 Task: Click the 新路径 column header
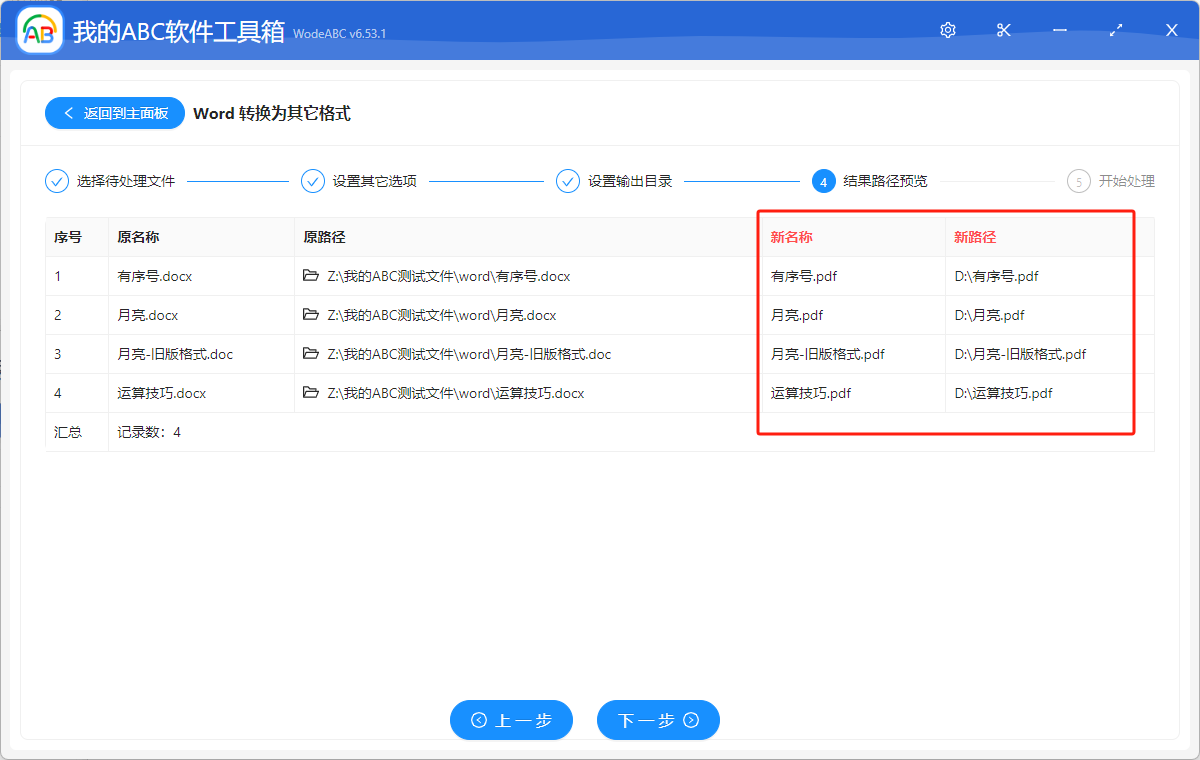click(975, 237)
